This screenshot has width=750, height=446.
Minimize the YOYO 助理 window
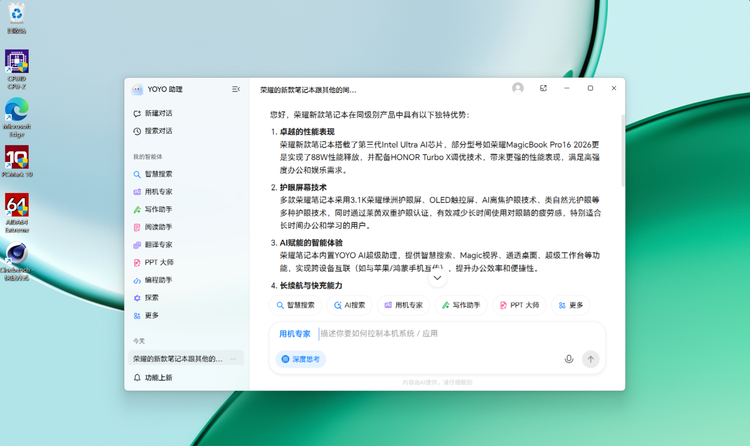567,88
